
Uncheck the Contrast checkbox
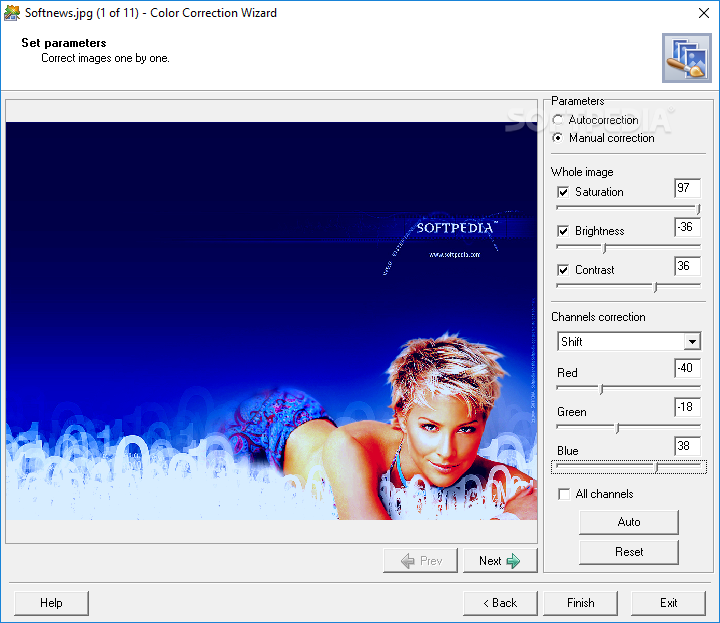pos(563,270)
